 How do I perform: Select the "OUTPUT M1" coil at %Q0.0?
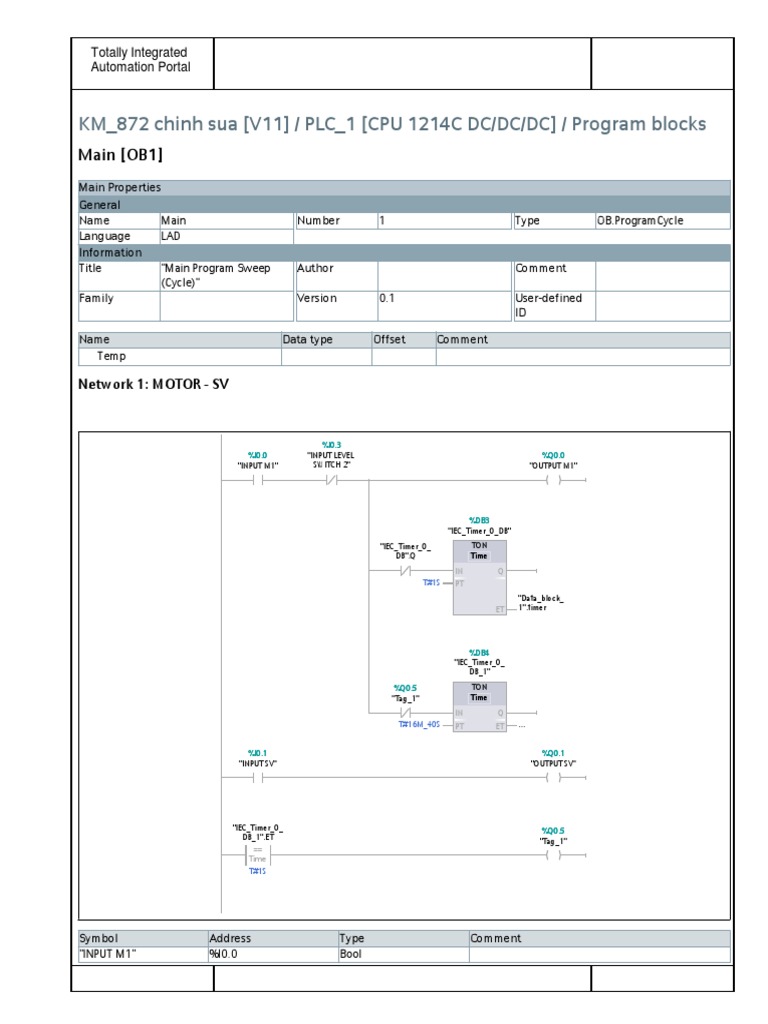(553, 481)
